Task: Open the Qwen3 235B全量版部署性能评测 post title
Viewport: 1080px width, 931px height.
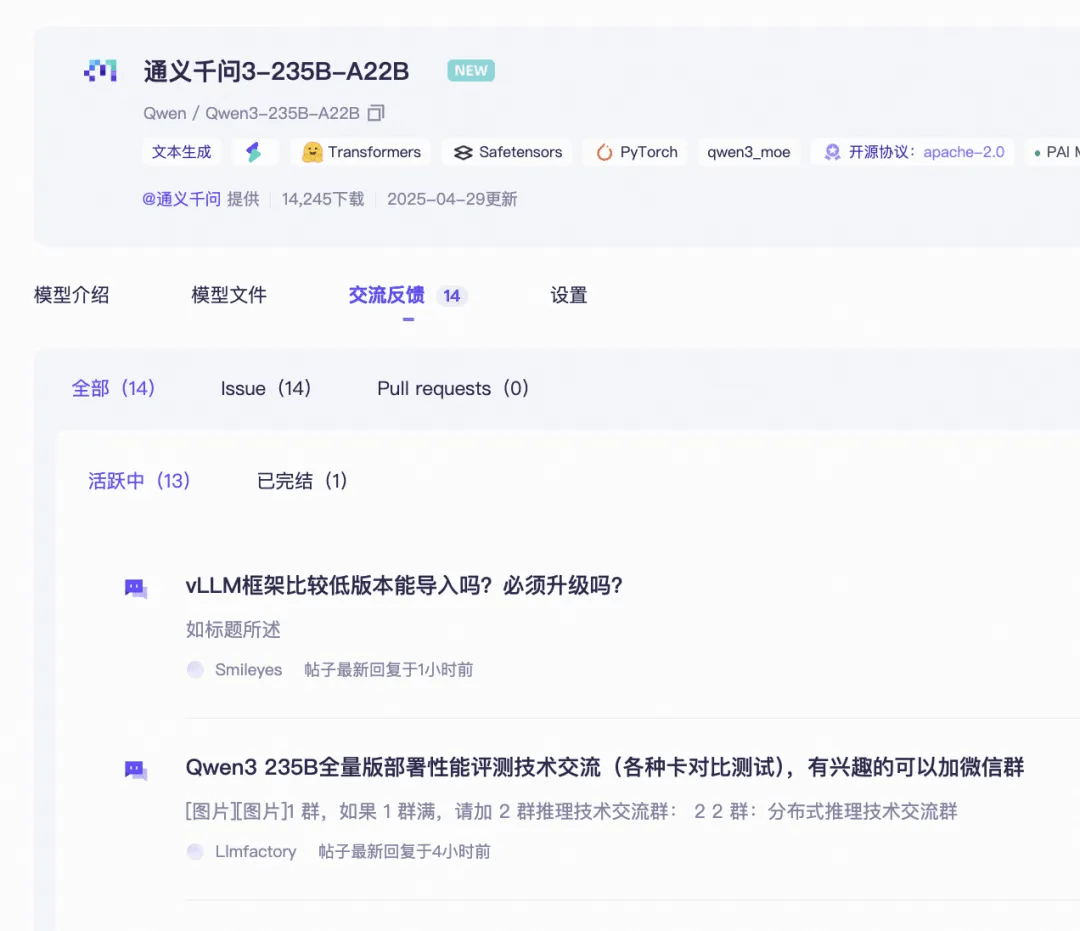Action: pos(605,767)
